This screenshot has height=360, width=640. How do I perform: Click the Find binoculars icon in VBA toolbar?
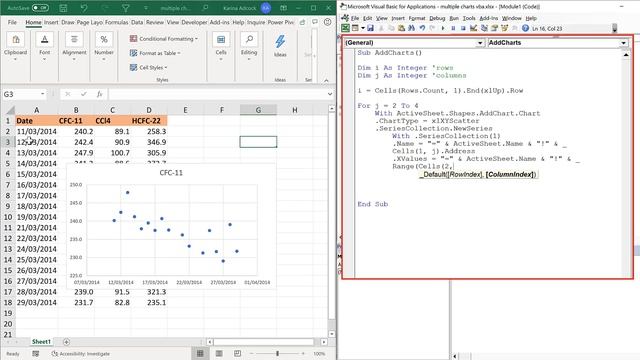click(411, 28)
